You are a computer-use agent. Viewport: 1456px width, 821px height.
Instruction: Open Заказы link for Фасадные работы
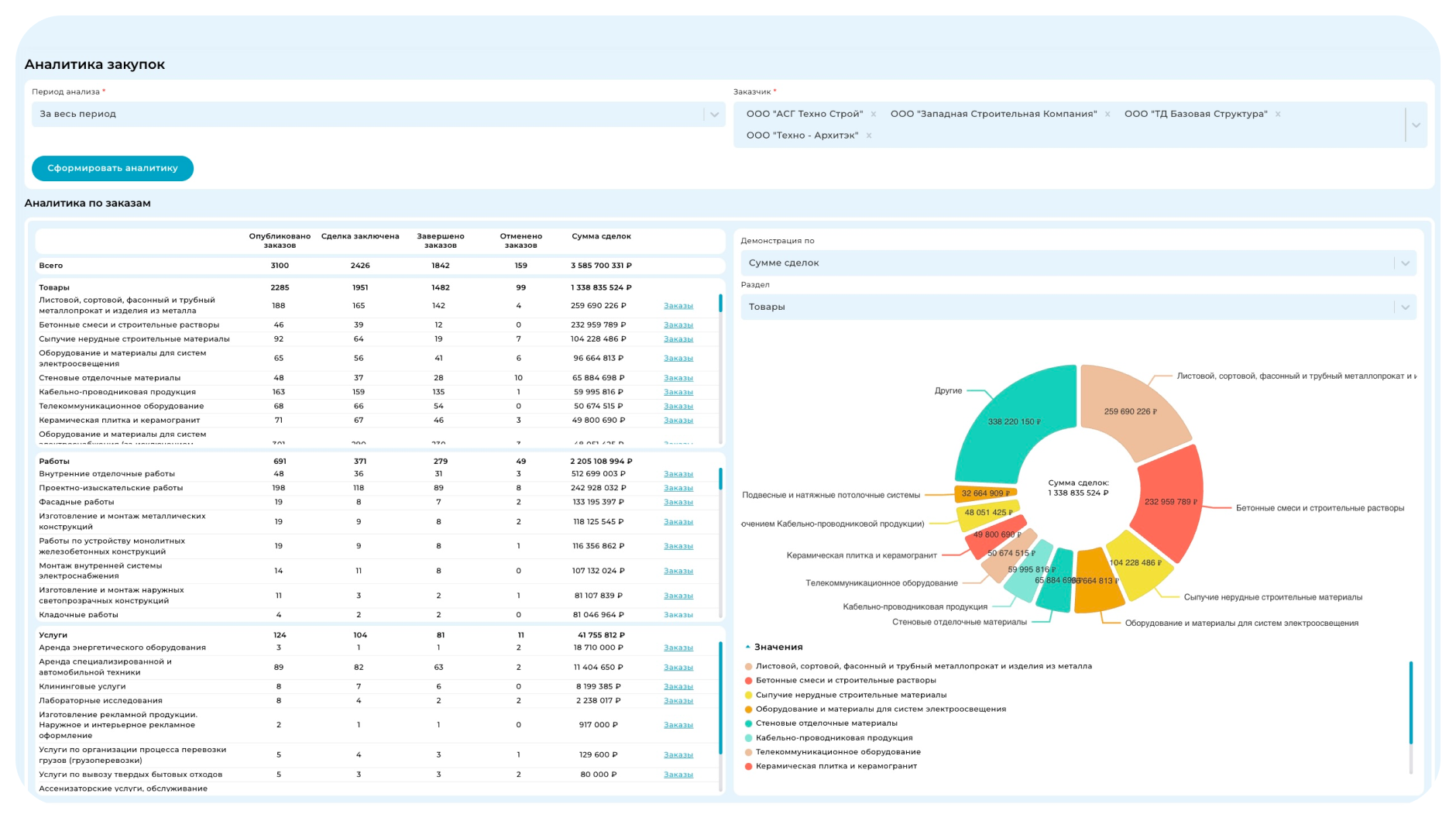coord(678,503)
